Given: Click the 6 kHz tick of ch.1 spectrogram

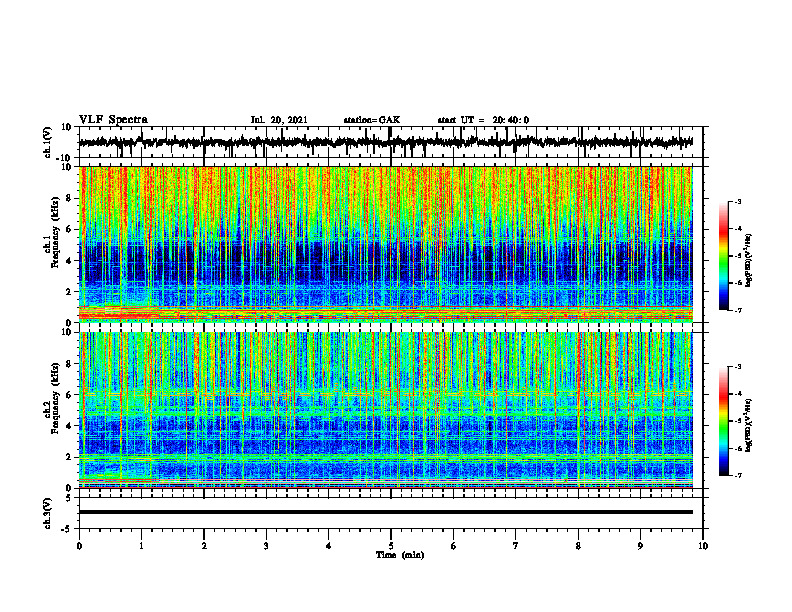Looking at the screenshot, I should (x=69, y=229).
